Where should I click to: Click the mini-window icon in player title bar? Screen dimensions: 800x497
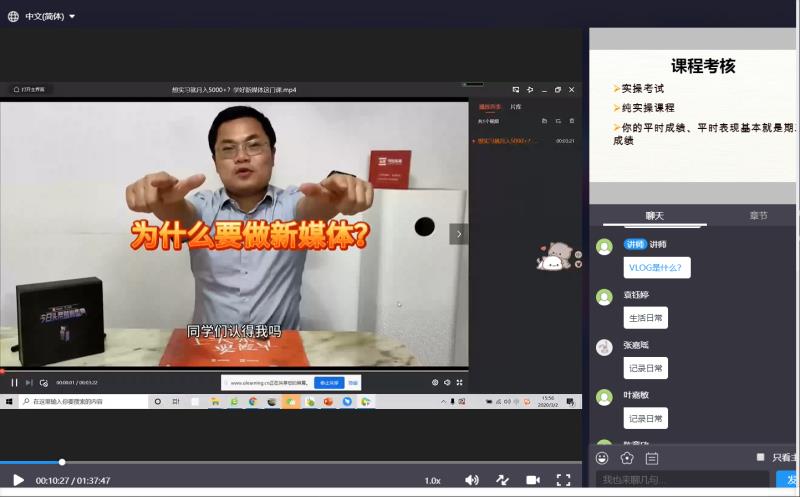516,90
